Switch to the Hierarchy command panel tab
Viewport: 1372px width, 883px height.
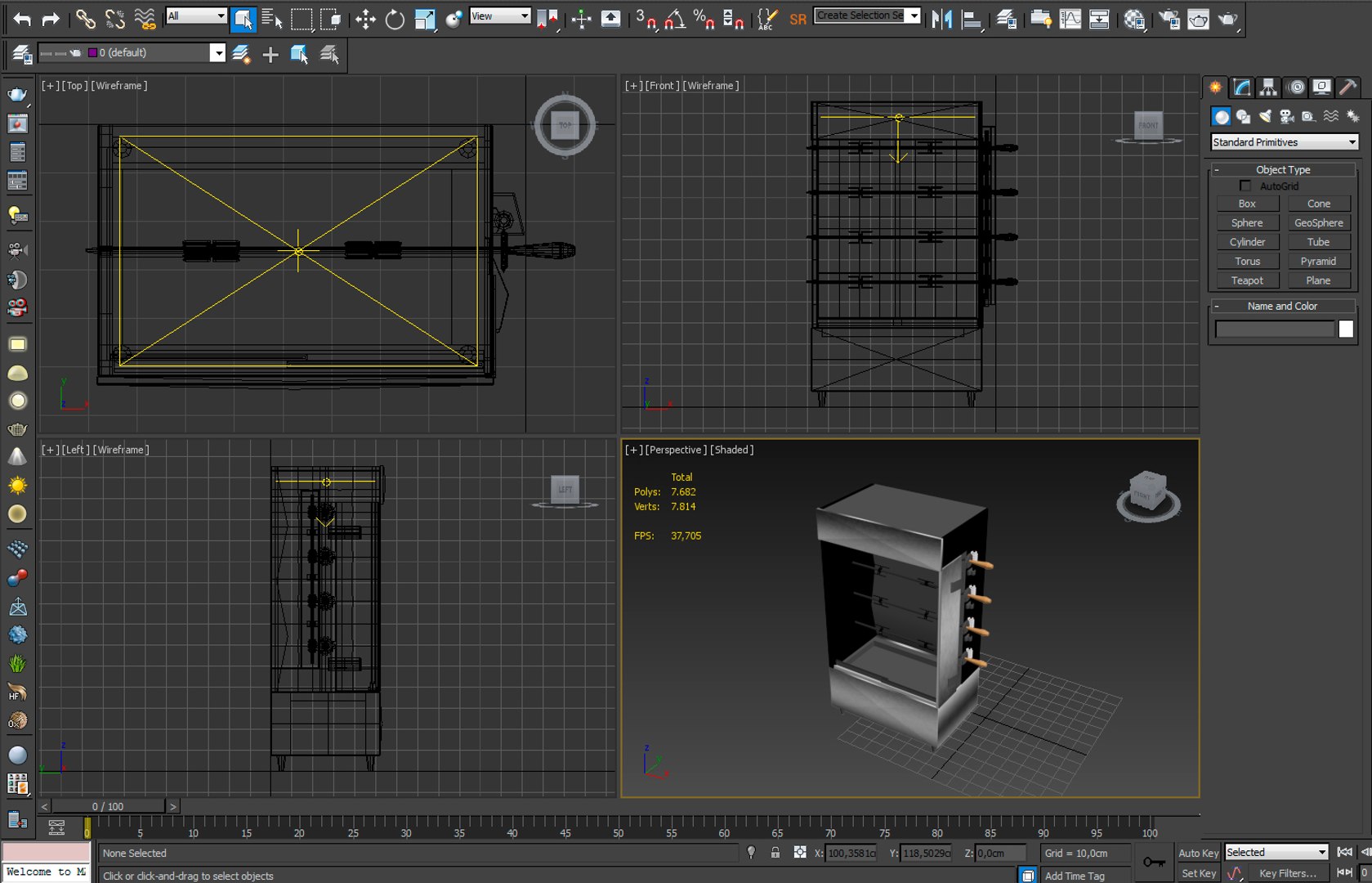pos(1268,87)
